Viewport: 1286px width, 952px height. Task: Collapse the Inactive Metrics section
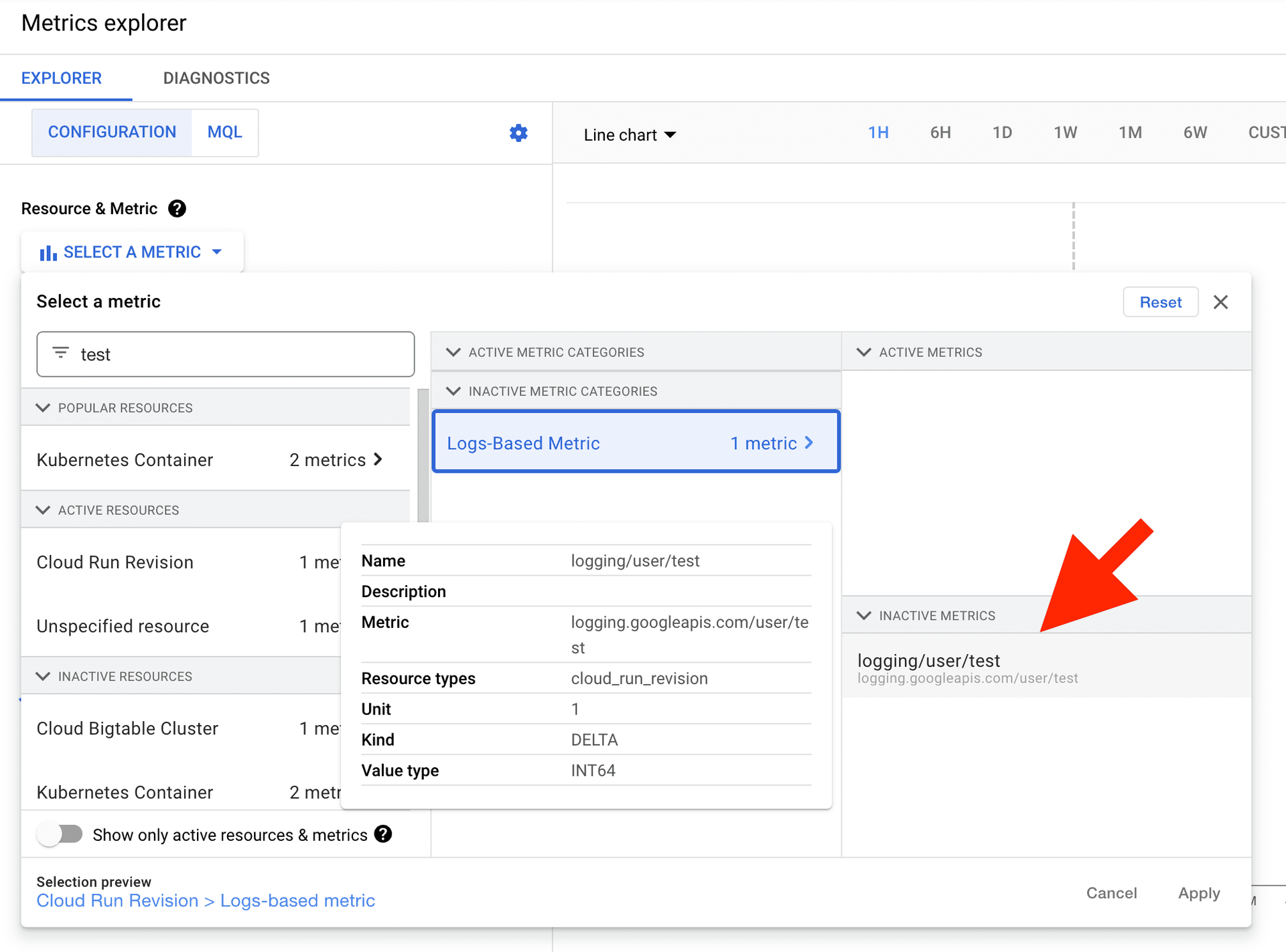[x=864, y=615]
